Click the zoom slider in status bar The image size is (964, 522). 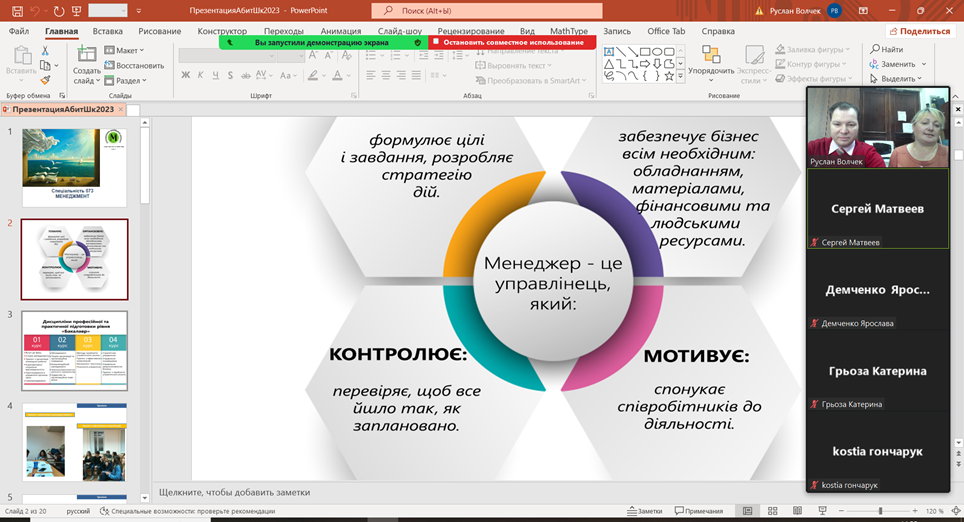(880, 511)
